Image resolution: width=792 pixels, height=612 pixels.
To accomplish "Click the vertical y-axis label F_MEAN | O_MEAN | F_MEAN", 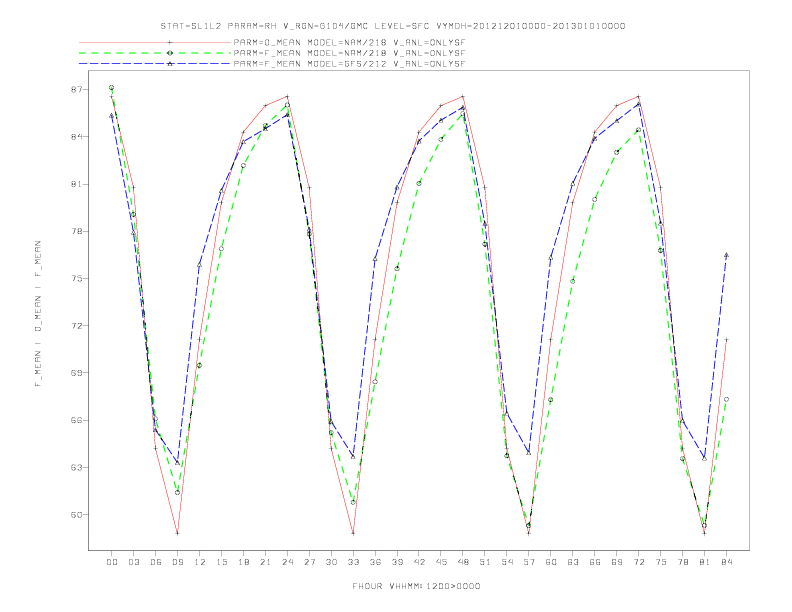I will [38, 314].
